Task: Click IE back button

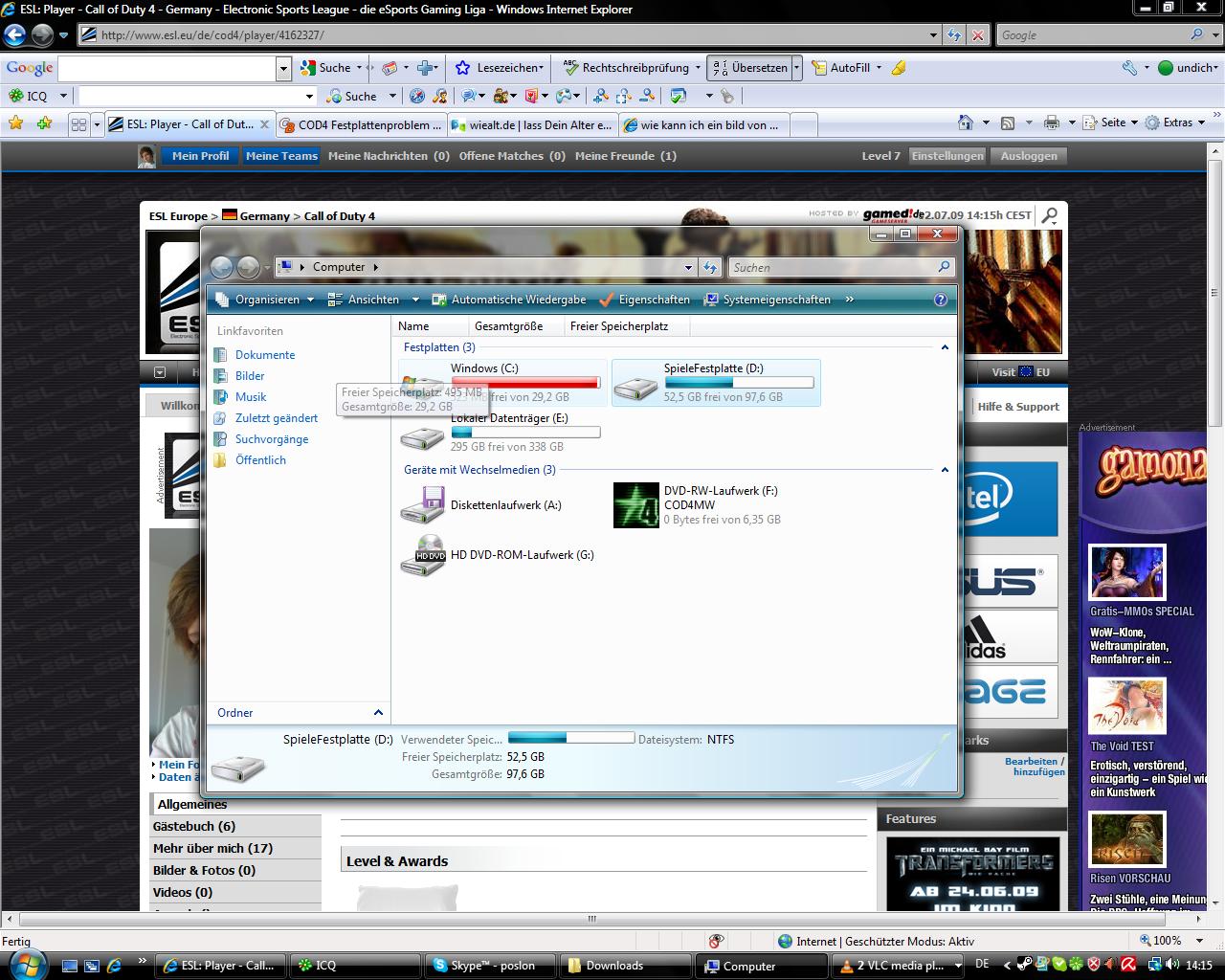Action: coord(14,35)
